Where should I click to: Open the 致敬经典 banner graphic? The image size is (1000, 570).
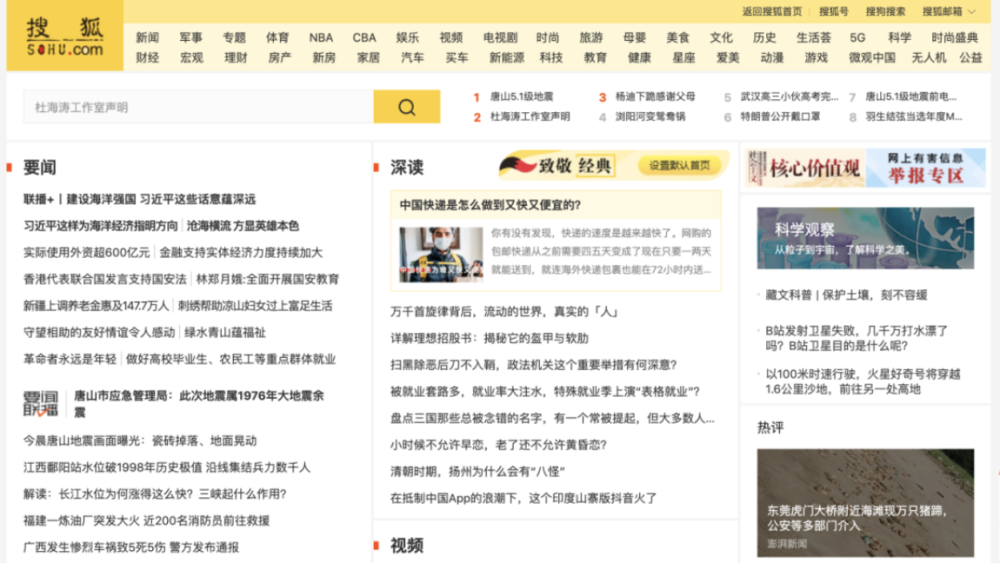pos(557,166)
